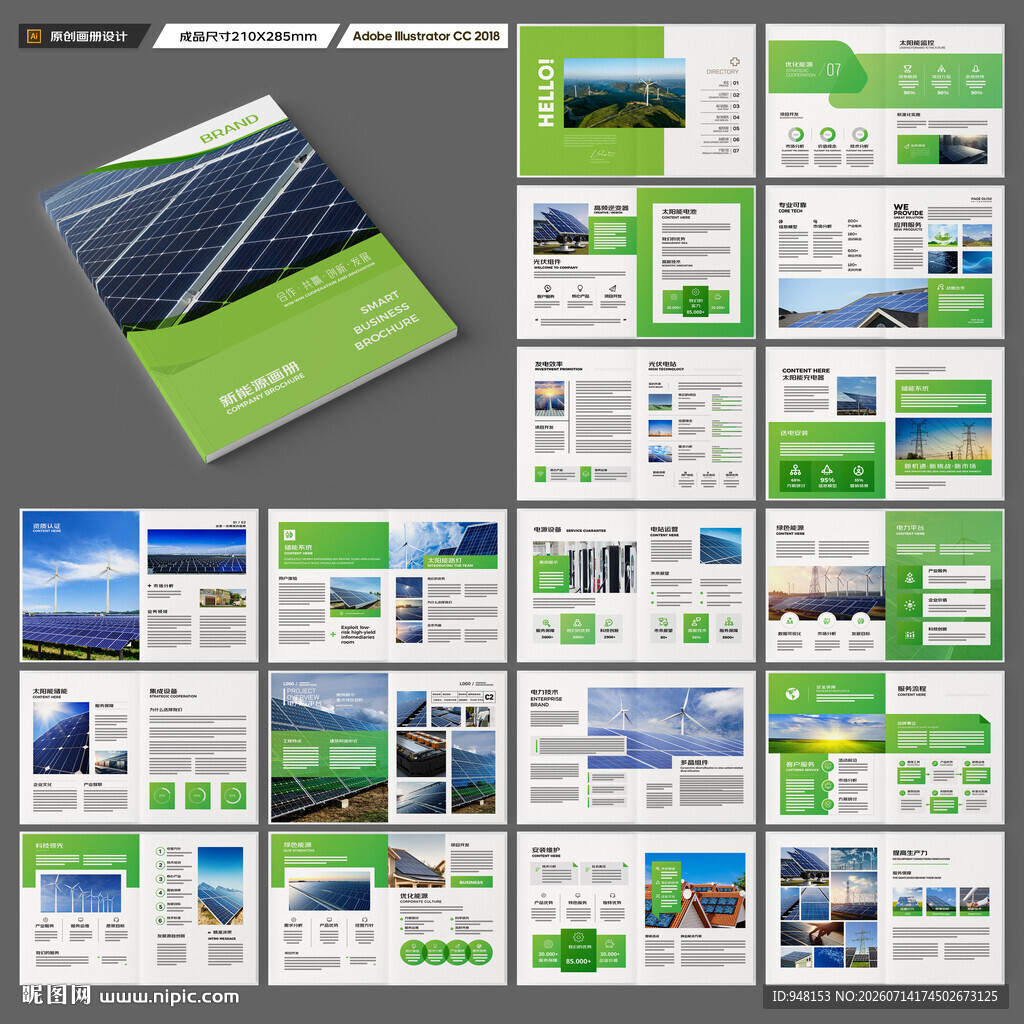Click the orange Ai Illustrator icon

coord(34,37)
